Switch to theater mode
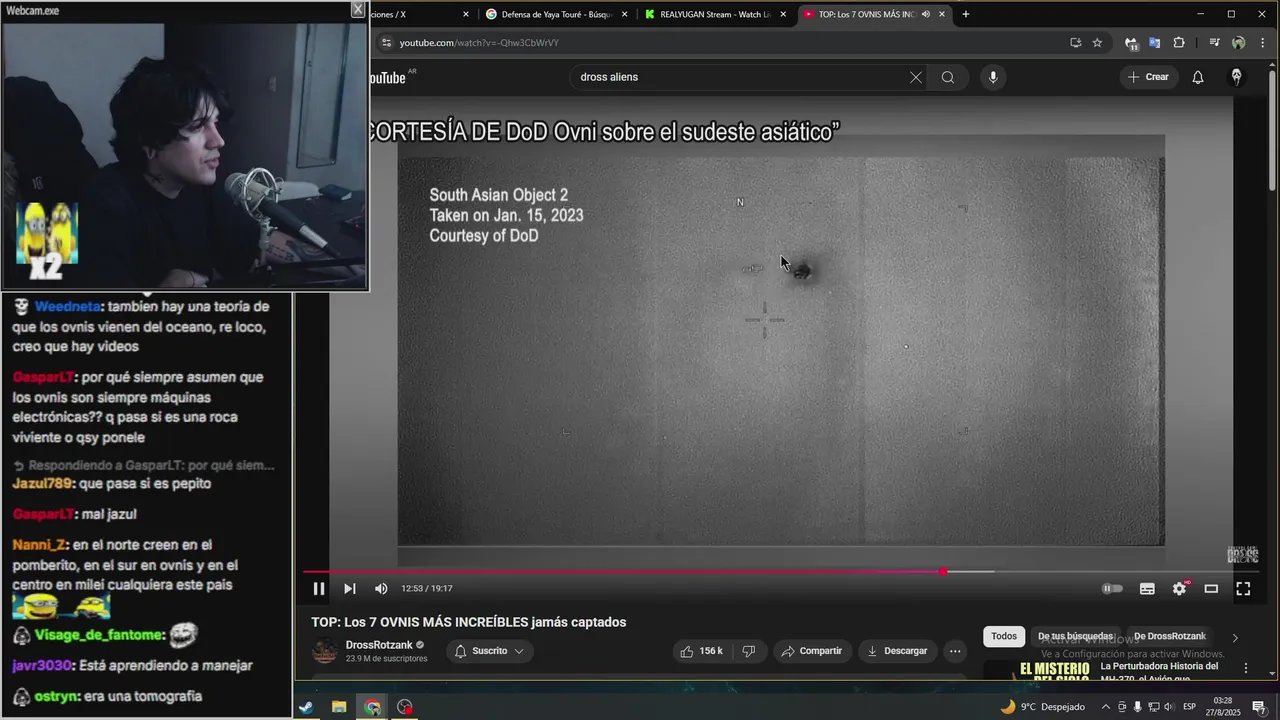Screen dimensions: 1280x720 pyautogui.click(x=1211, y=589)
